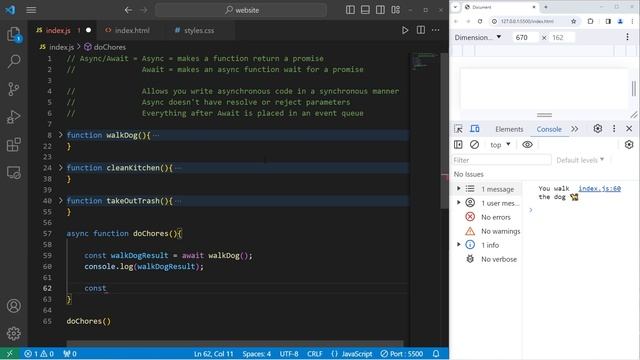Open the Manage gear menu in VS Code
This screenshot has height=360, width=640.
point(13,333)
